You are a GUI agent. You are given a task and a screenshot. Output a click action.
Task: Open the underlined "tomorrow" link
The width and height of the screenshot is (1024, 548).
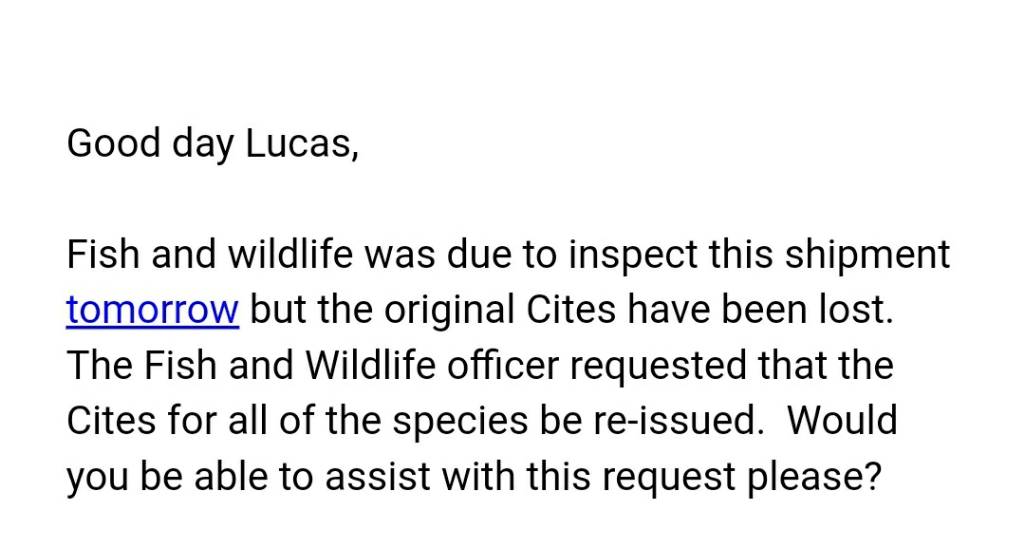(x=152, y=311)
